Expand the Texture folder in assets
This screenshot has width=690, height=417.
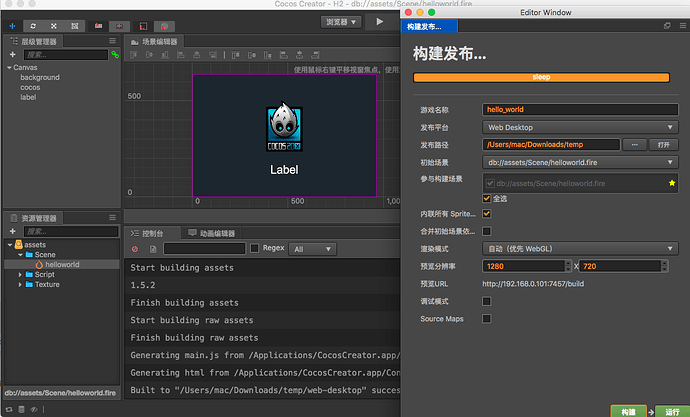(20, 285)
